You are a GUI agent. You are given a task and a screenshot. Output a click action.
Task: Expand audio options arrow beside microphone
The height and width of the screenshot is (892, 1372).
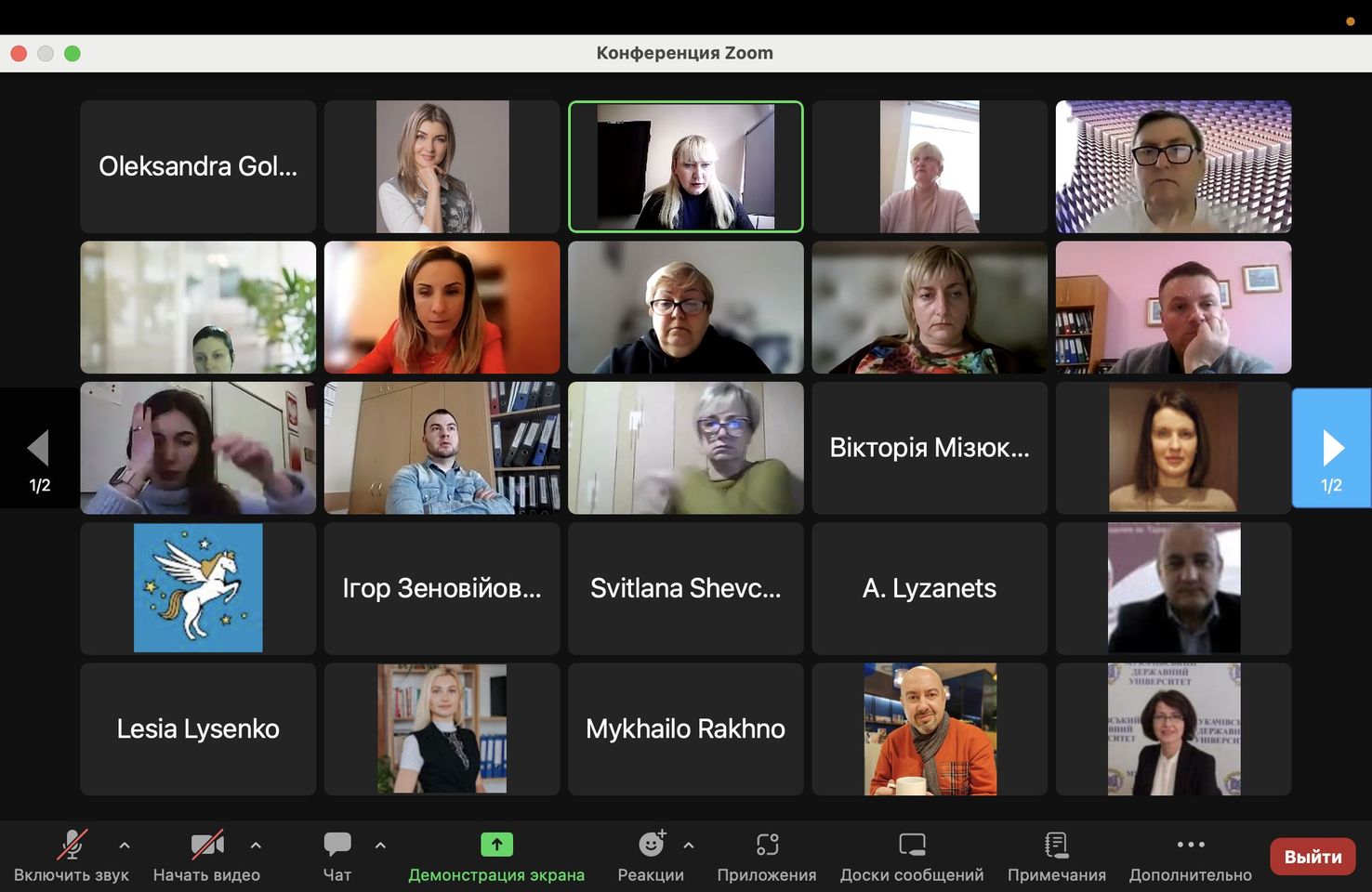pos(125,846)
